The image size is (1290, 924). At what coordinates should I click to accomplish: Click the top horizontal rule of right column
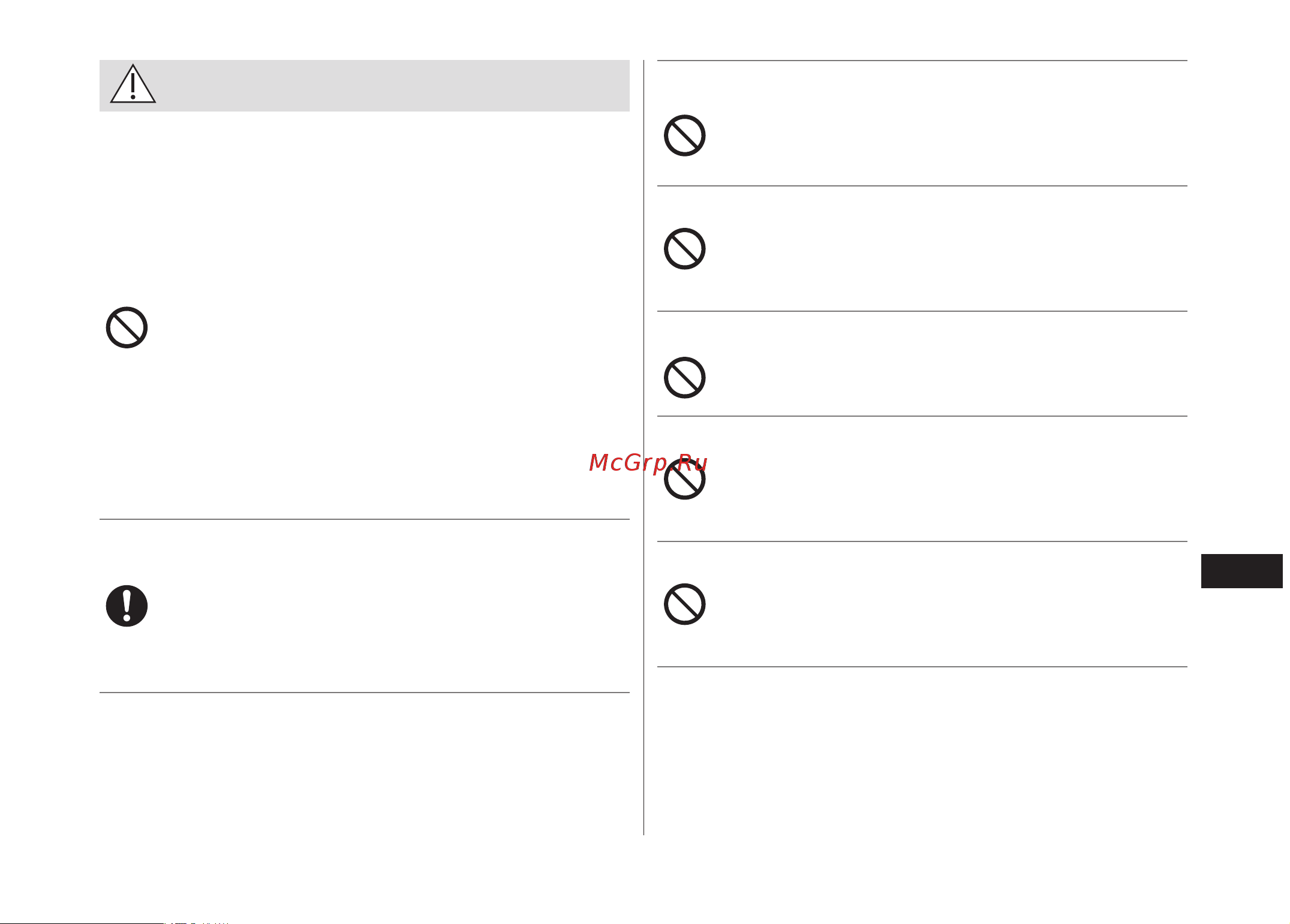pyautogui.click(x=922, y=61)
